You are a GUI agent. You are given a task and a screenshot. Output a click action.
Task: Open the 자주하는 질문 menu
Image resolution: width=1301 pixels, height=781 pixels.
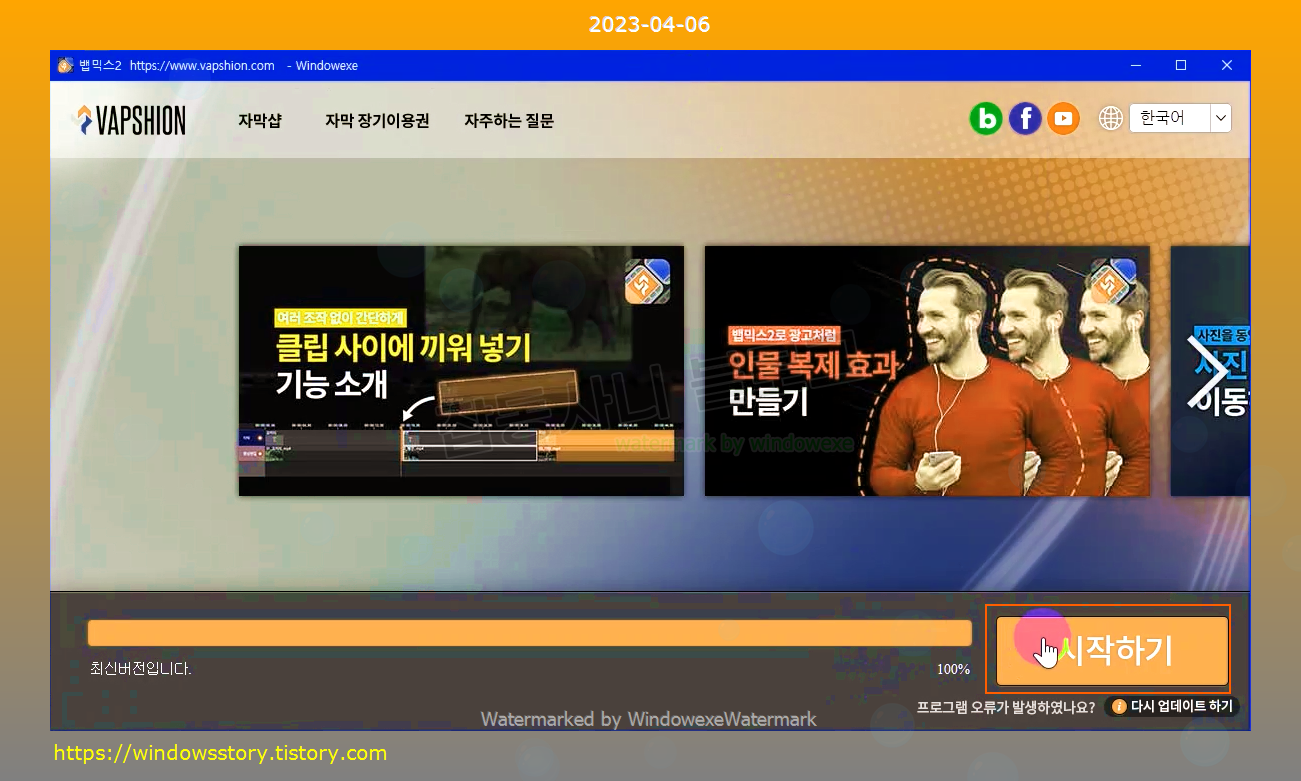[x=509, y=121]
